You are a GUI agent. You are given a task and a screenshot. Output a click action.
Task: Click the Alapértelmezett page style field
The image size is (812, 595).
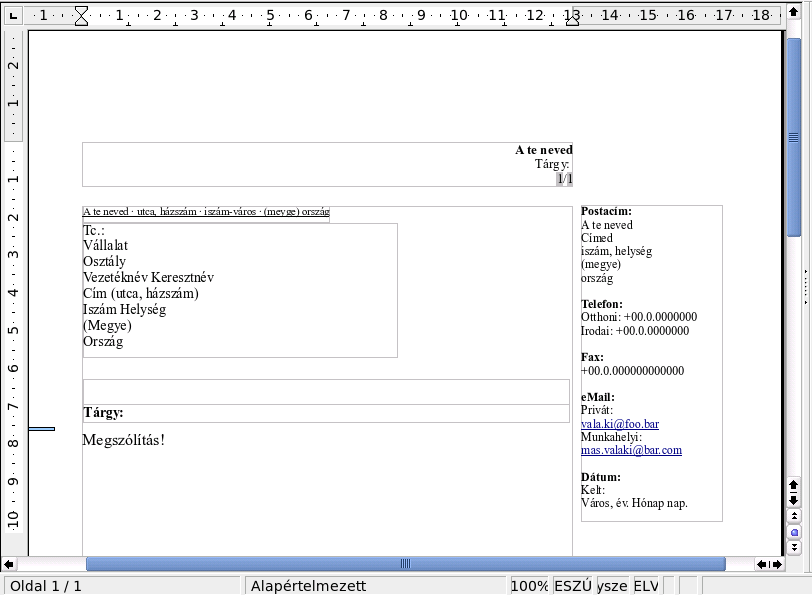pyautogui.click(x=375, y=586)
